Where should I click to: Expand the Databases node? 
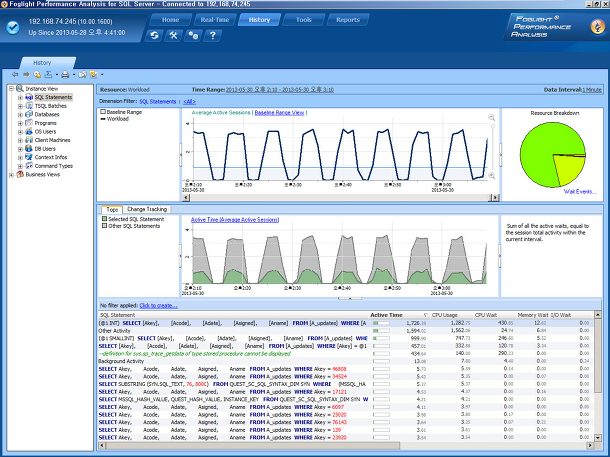coord(20,114)
